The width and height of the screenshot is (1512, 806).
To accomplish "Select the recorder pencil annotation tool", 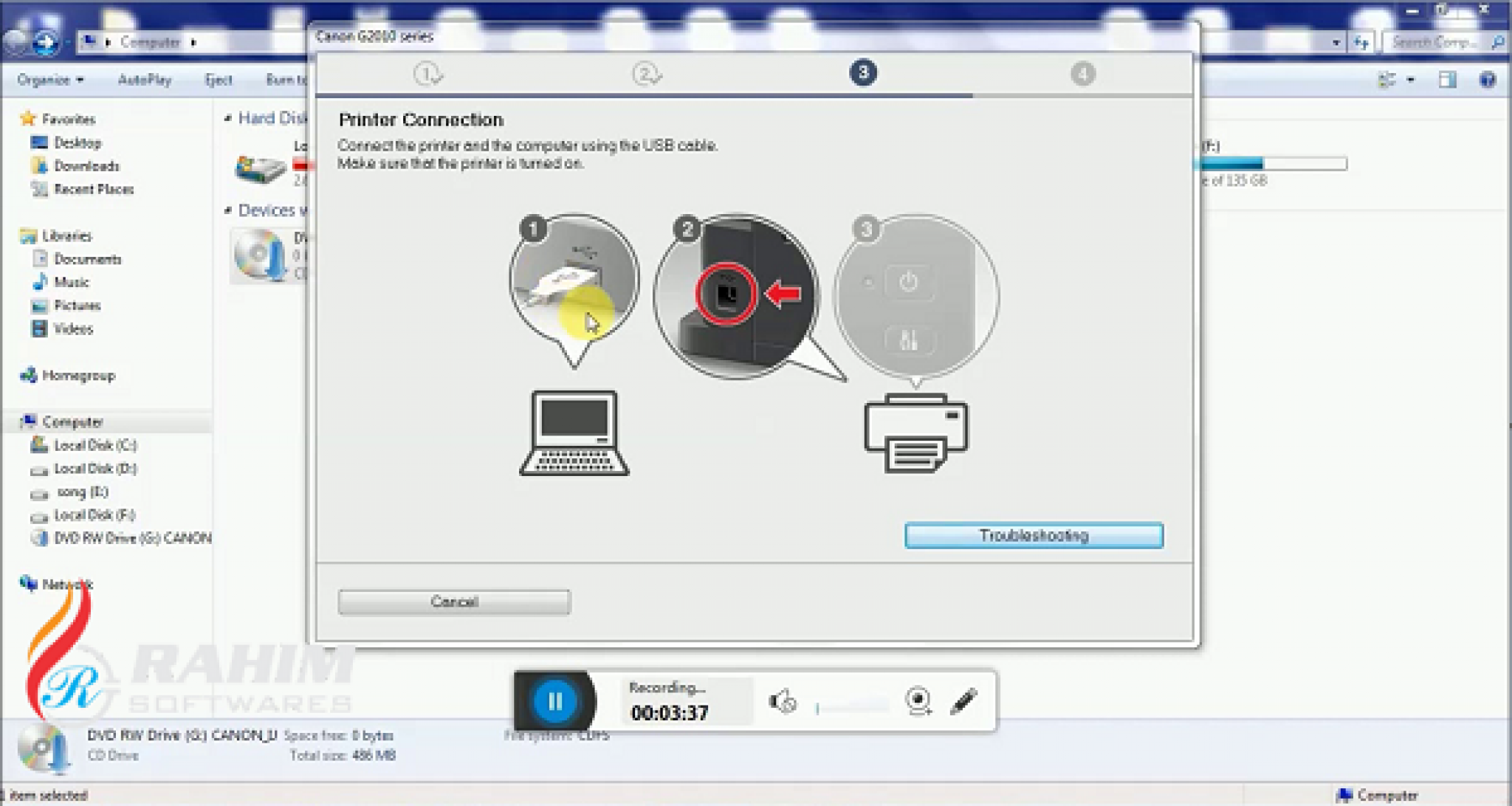I will [963, 700].
